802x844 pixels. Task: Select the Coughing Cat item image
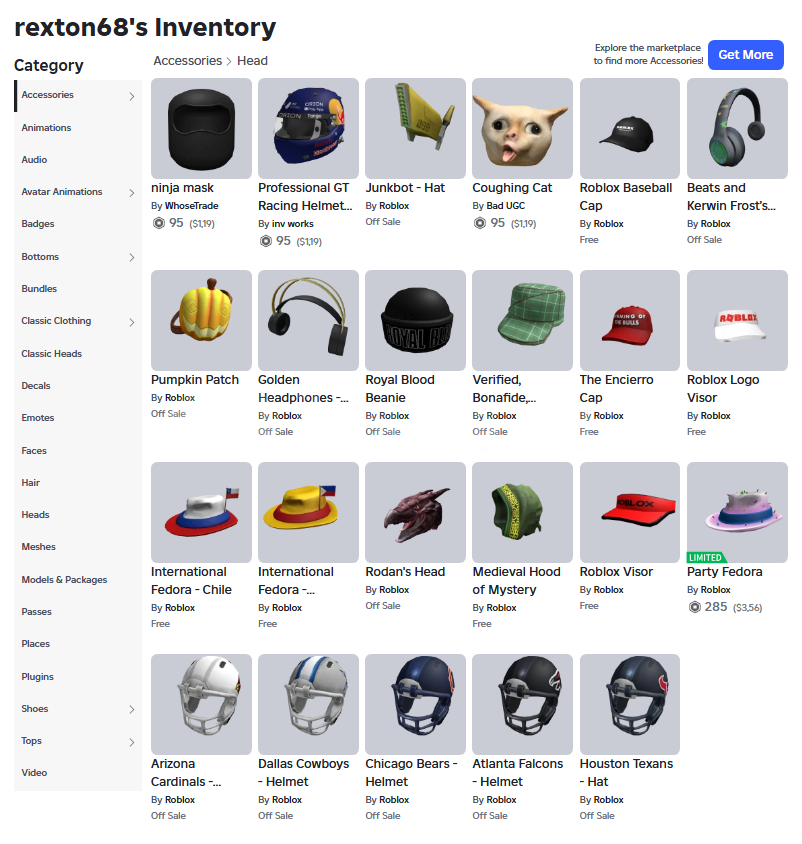coord(522,128)
